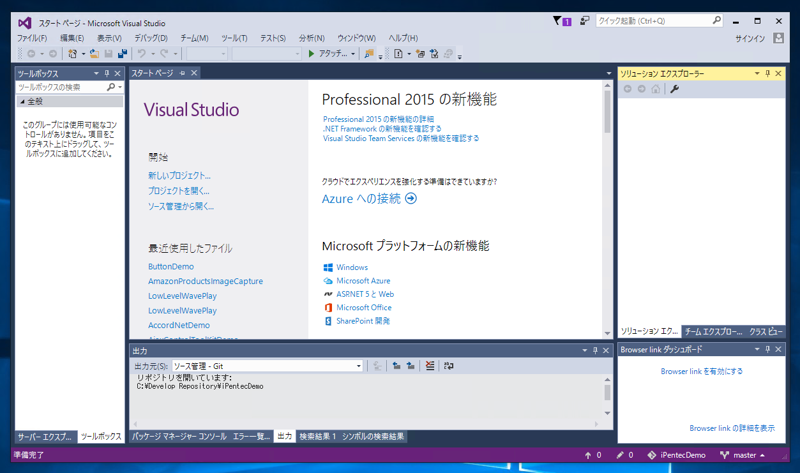800x473 pixels.
Task: Click the unpublished commits up-arrow in status bar
Action: tap(588, 455)
